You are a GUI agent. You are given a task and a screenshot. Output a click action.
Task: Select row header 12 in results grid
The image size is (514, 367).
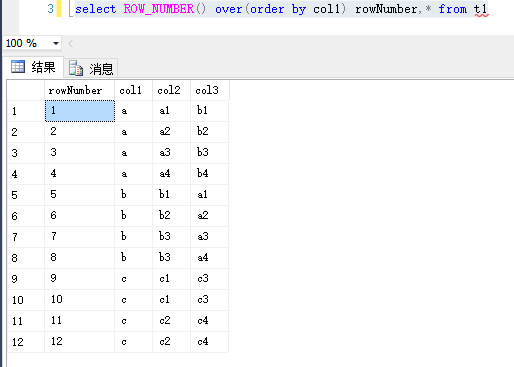(x=26, y=342)
